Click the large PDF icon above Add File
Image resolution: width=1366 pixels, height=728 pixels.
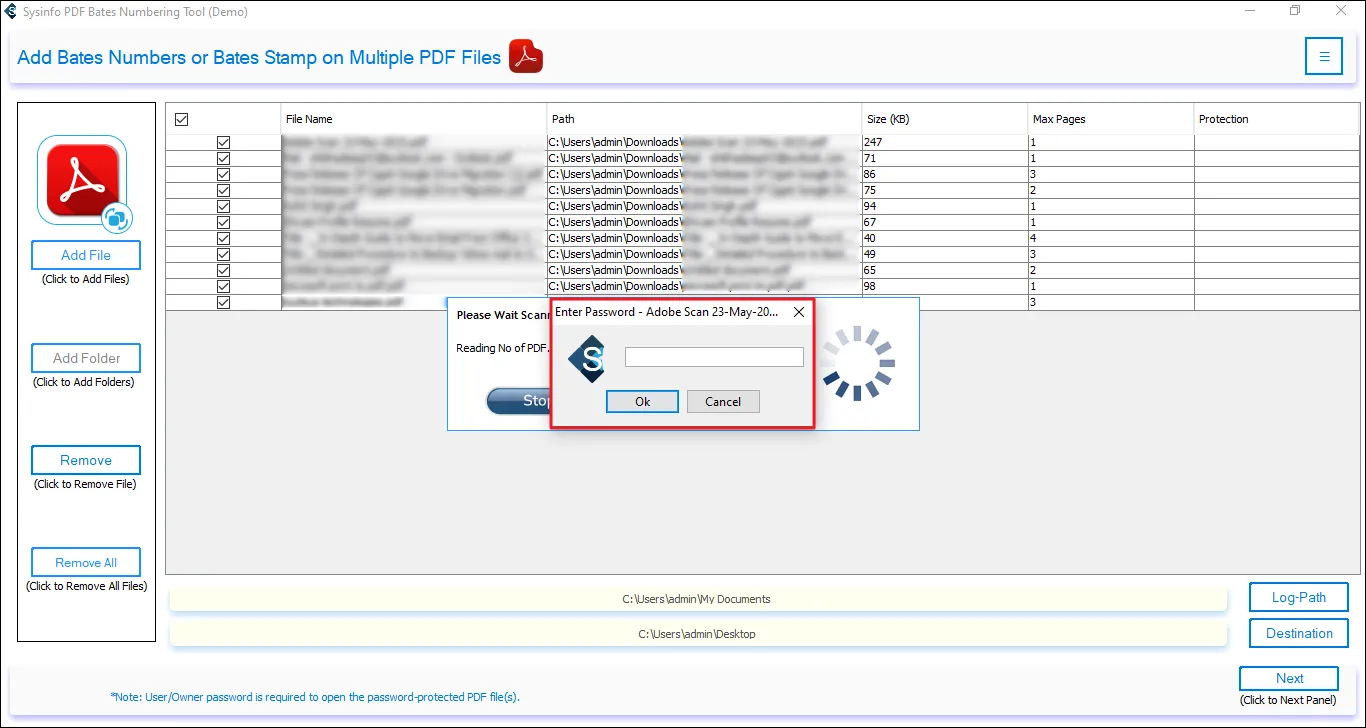tap(82, 181)
